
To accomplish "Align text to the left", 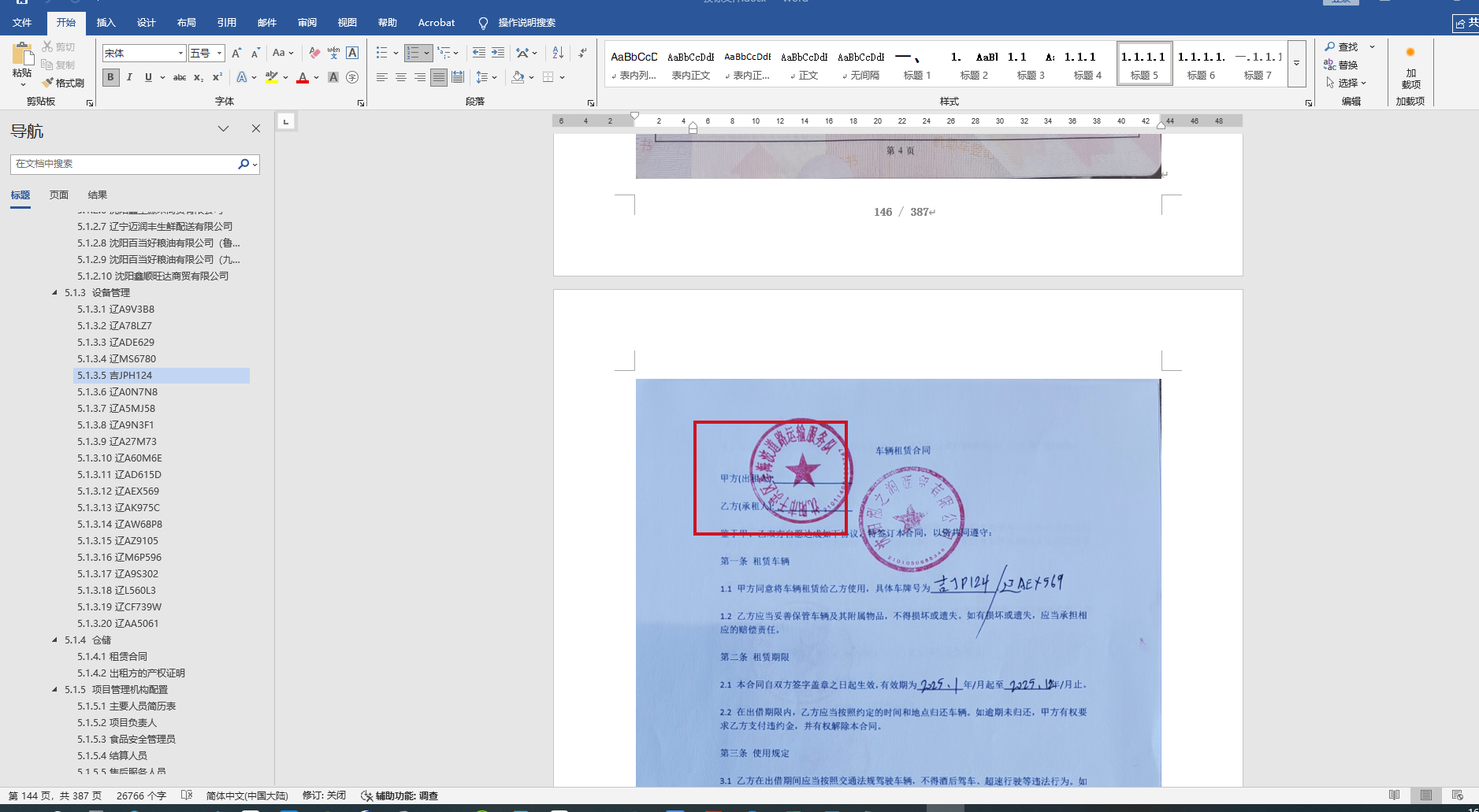I will [382, 77].
